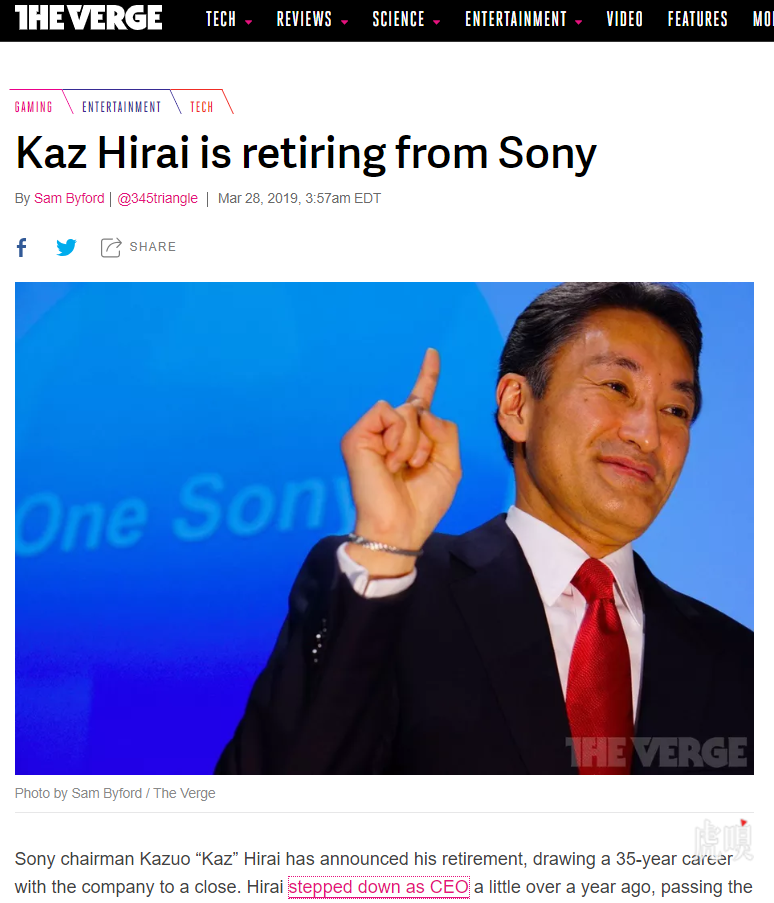Share article on Facebook icon
This screenshot has width=774, height=903.
[22, 248]
